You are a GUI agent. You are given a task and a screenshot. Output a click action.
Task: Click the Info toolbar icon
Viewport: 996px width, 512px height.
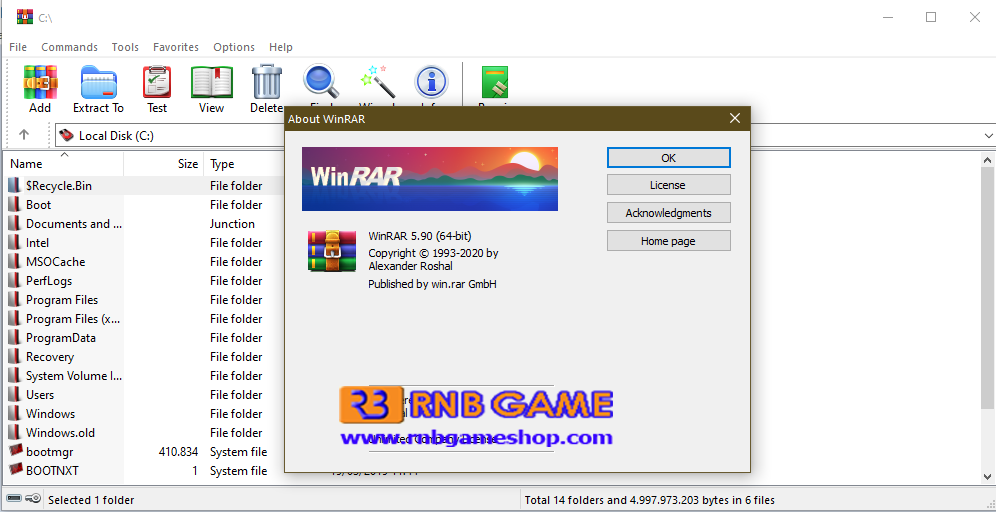click(x=431, y=82)
